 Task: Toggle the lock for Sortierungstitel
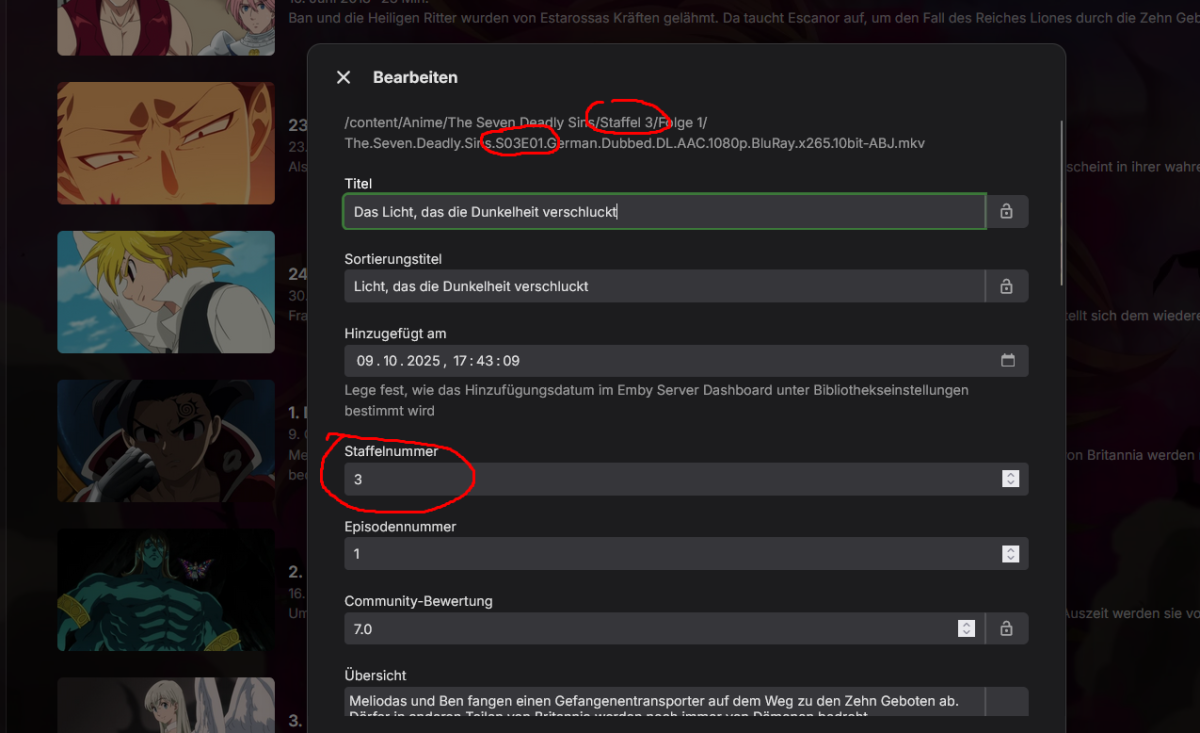pyautogui.click(x=1006, y=286)
